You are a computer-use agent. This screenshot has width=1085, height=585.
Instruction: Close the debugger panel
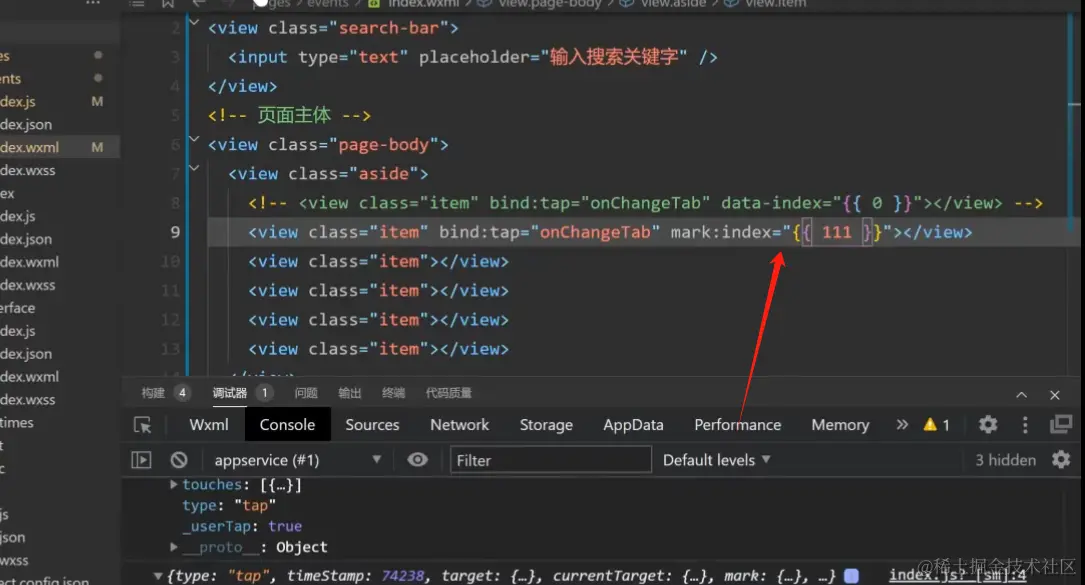point(1055,395)
